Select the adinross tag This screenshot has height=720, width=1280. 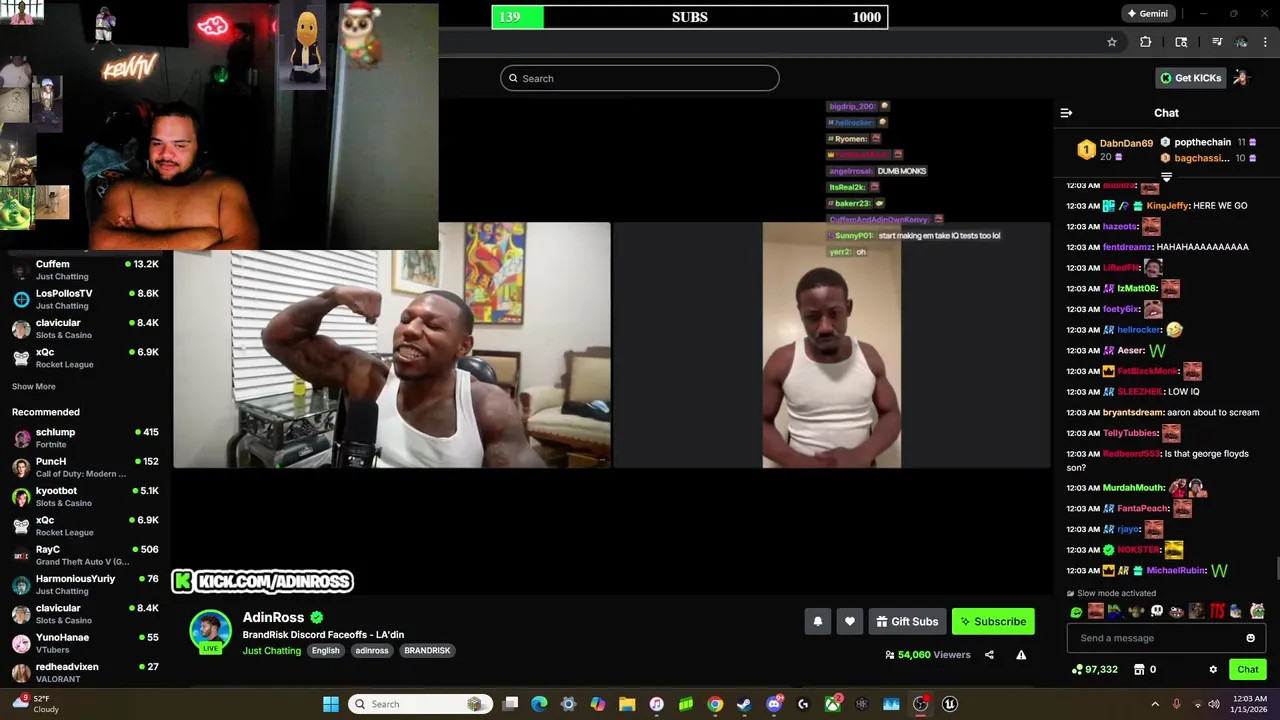tap(372, 650)
